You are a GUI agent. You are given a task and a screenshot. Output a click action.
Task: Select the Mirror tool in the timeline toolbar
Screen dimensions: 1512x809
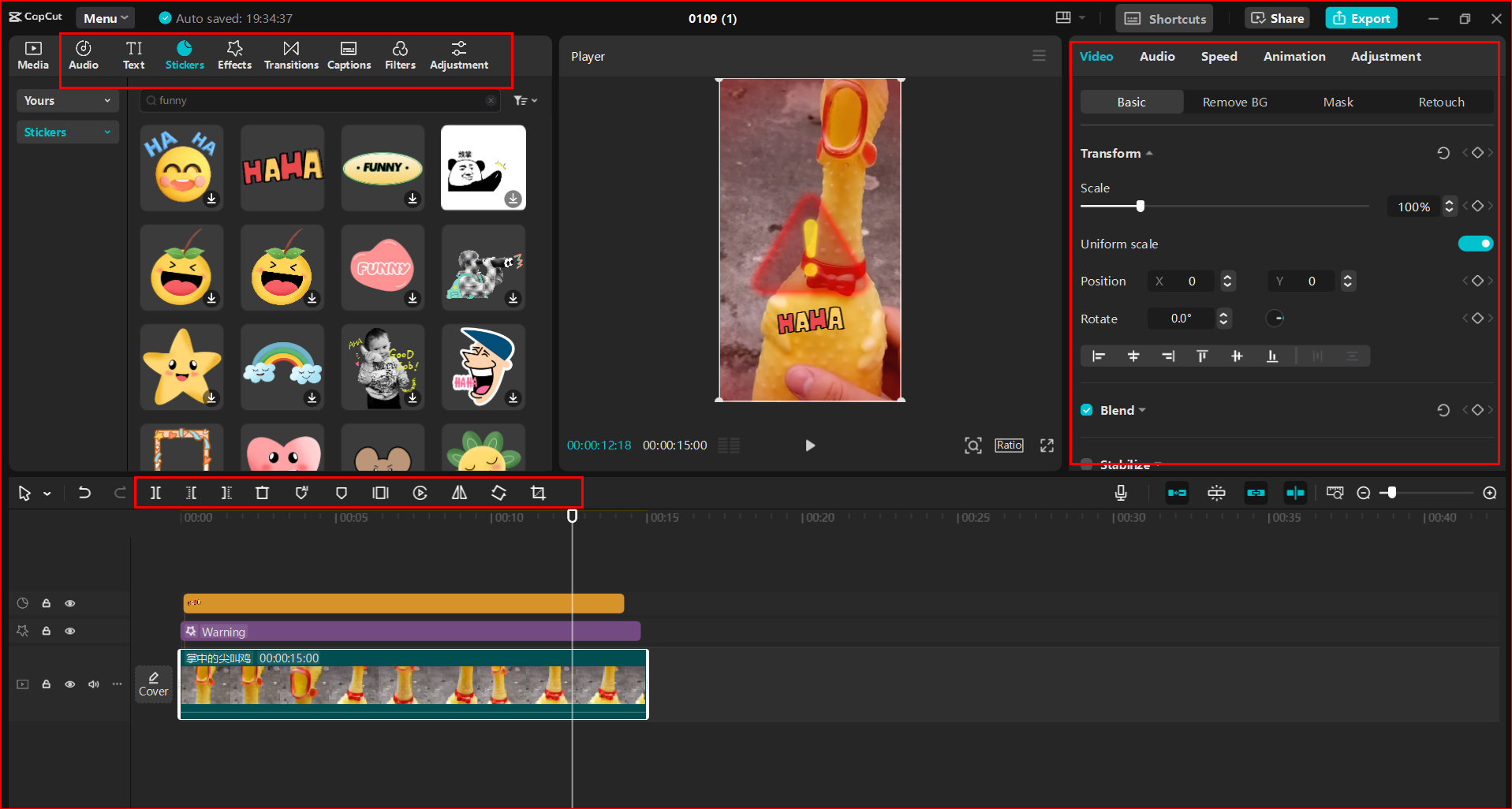[x=459, y=492]
